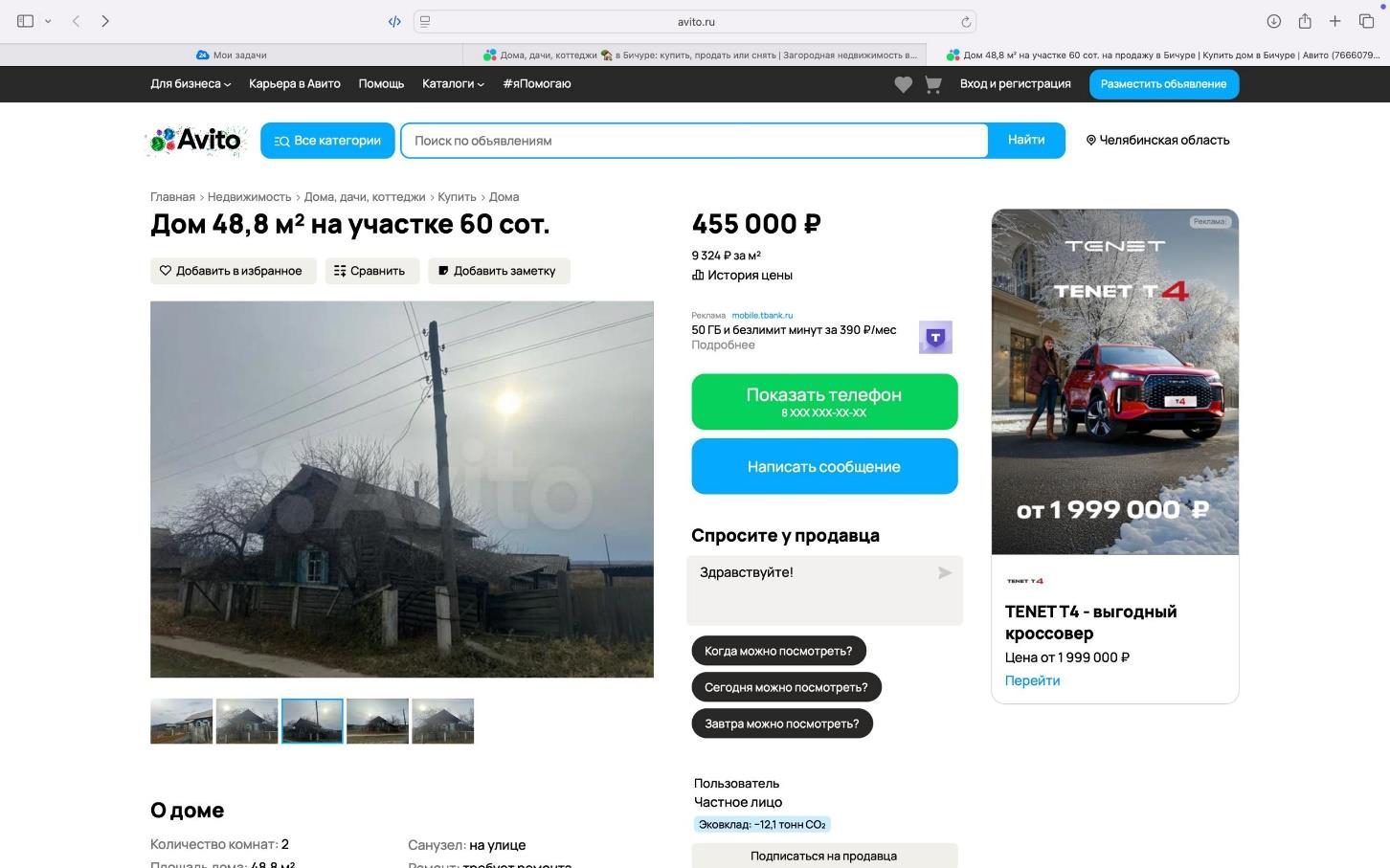Open Все категории menu
Image resolution: width=1390 pixels, height=868 pixels.
[x=327, y=141]
